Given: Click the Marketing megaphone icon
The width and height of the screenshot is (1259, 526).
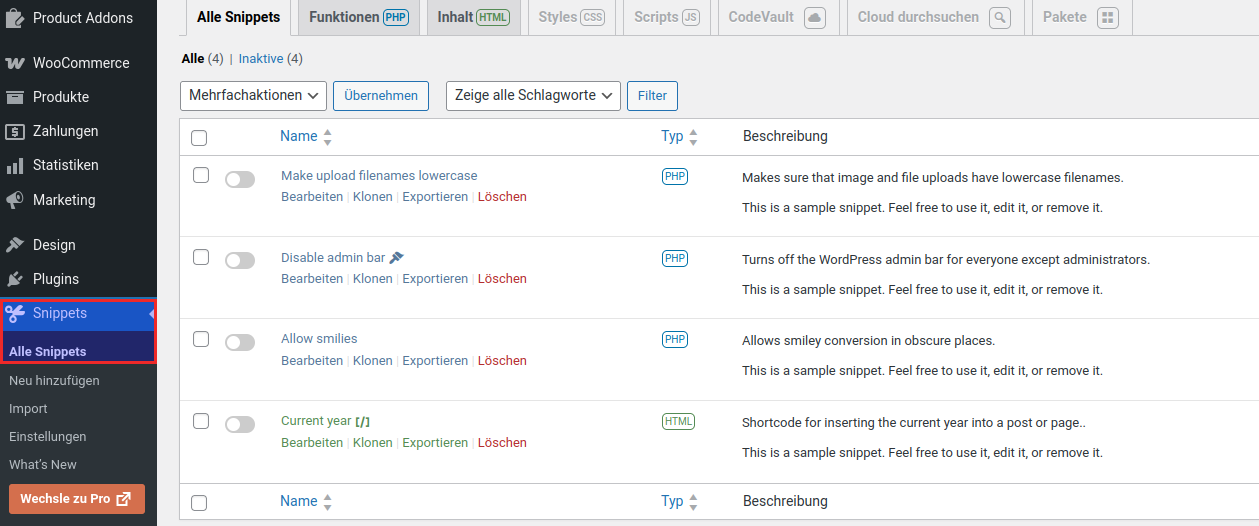Looking at the screenshot, I should pyautogui.click(x=15, y=200).
